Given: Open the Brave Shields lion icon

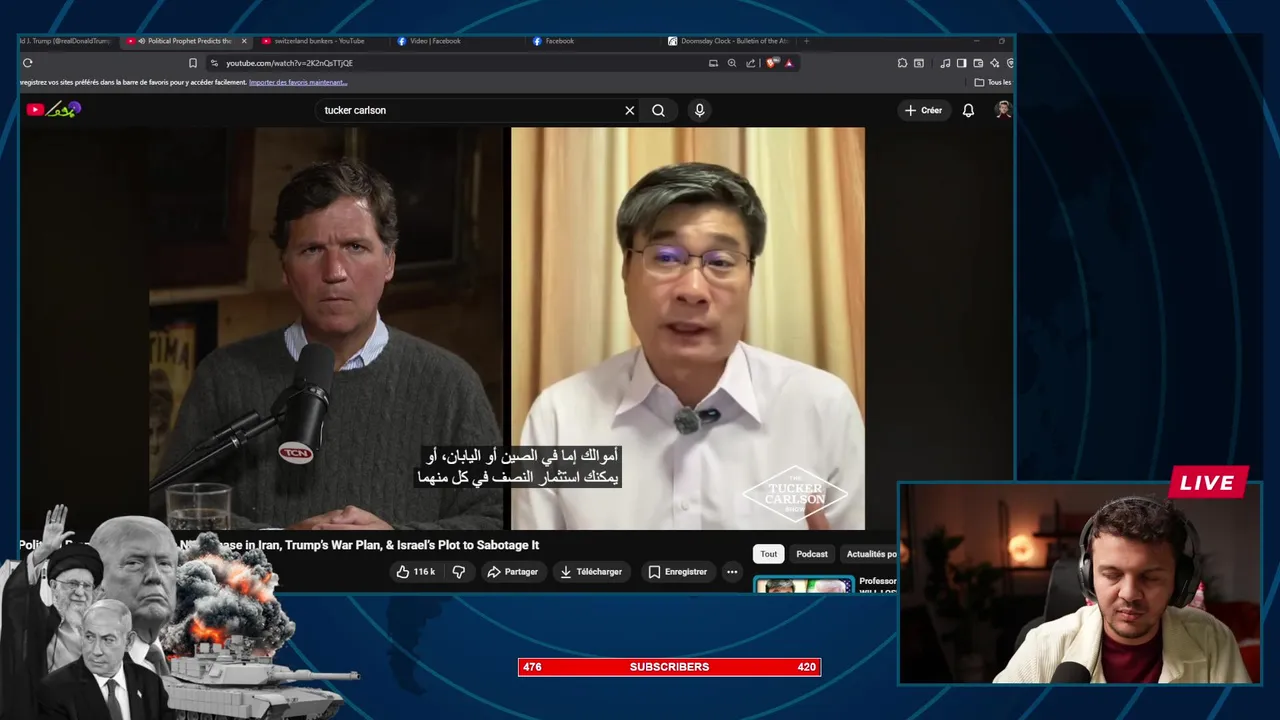Looking at the screenshot, I should tap(772, 63).
